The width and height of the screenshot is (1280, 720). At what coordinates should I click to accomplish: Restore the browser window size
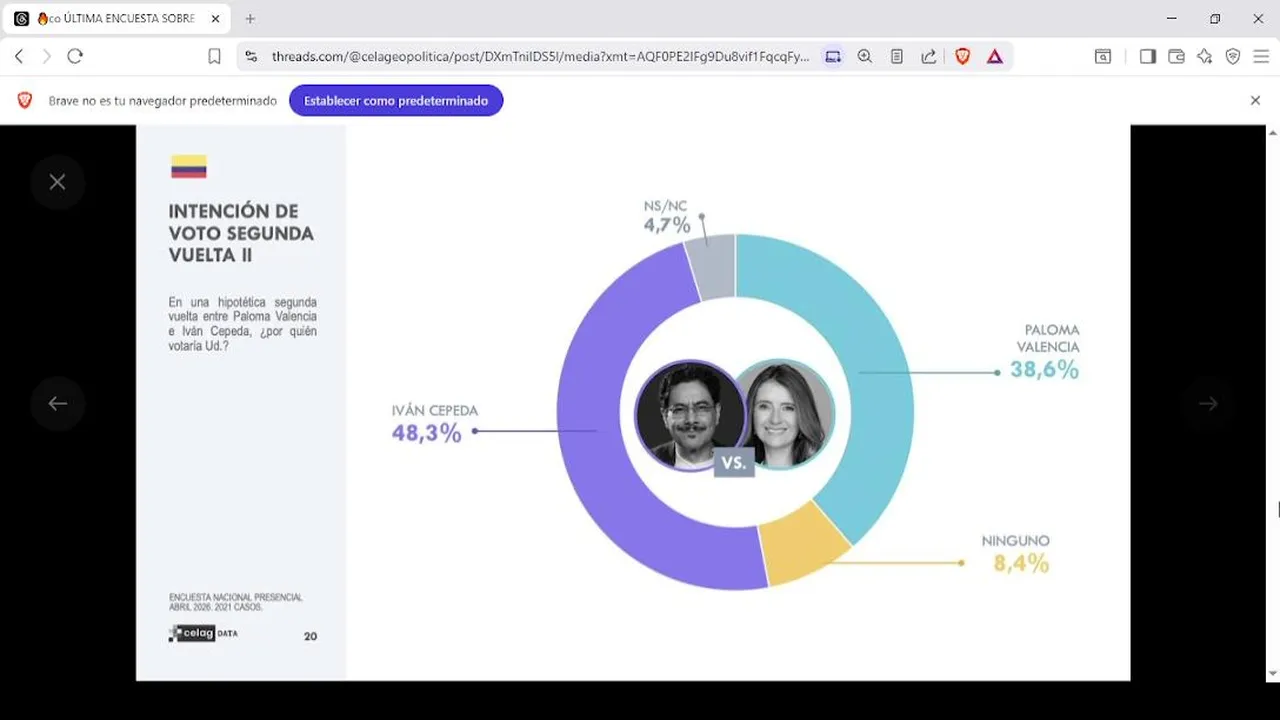pos(1215,19)
